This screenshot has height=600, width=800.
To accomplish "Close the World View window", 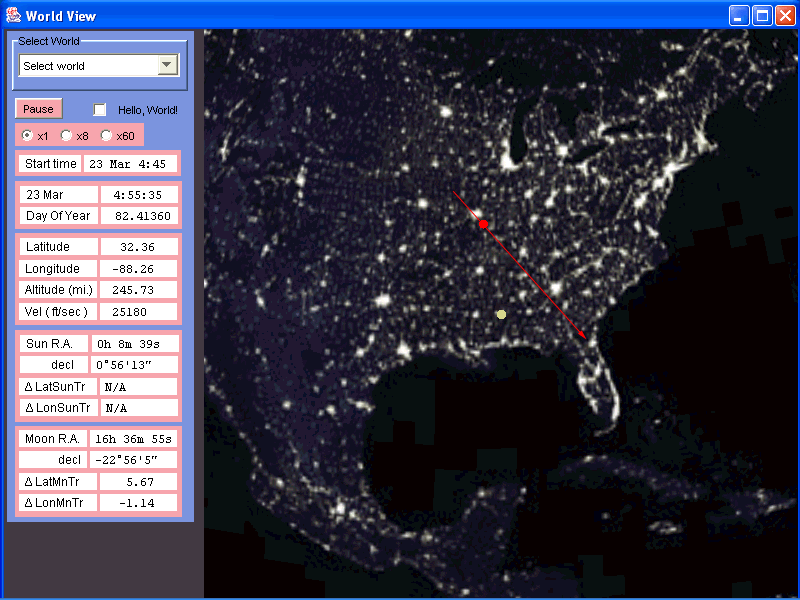I will [x=784, y=15].
